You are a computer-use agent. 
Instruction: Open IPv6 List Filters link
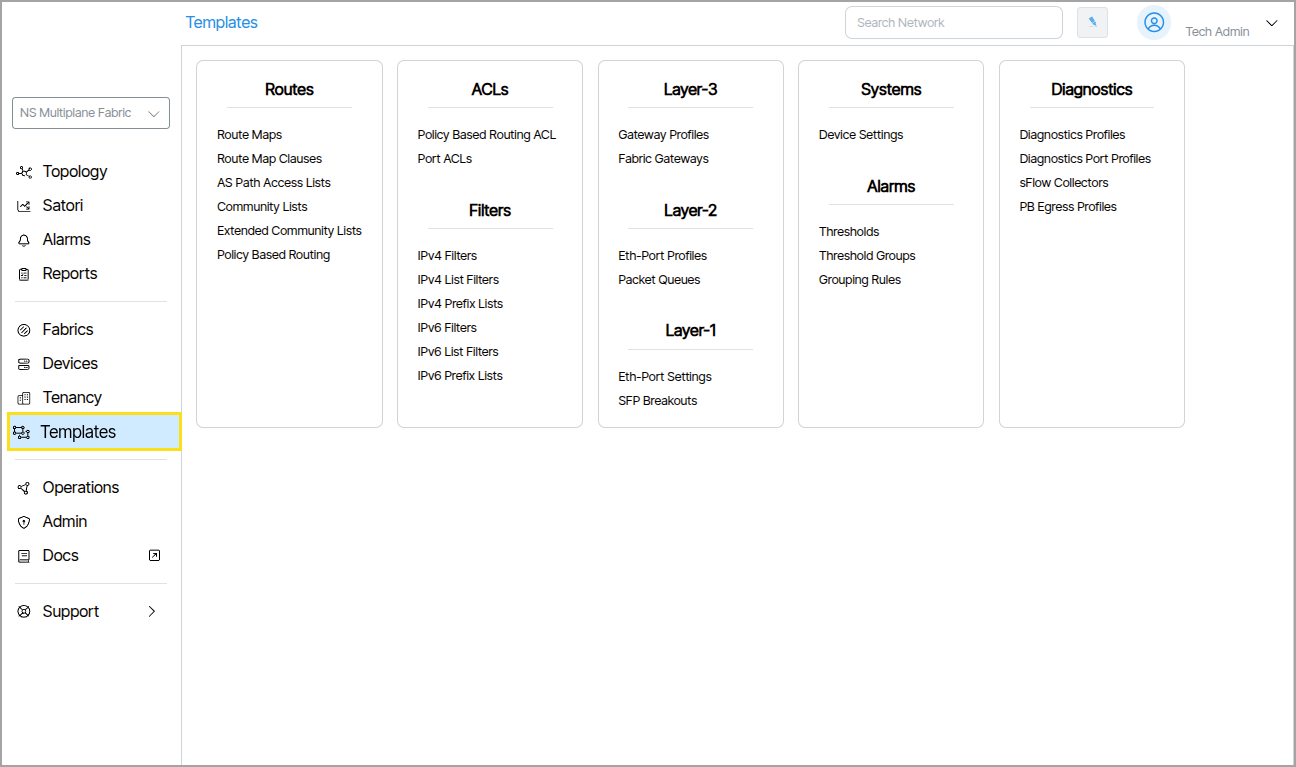[458, 352]
